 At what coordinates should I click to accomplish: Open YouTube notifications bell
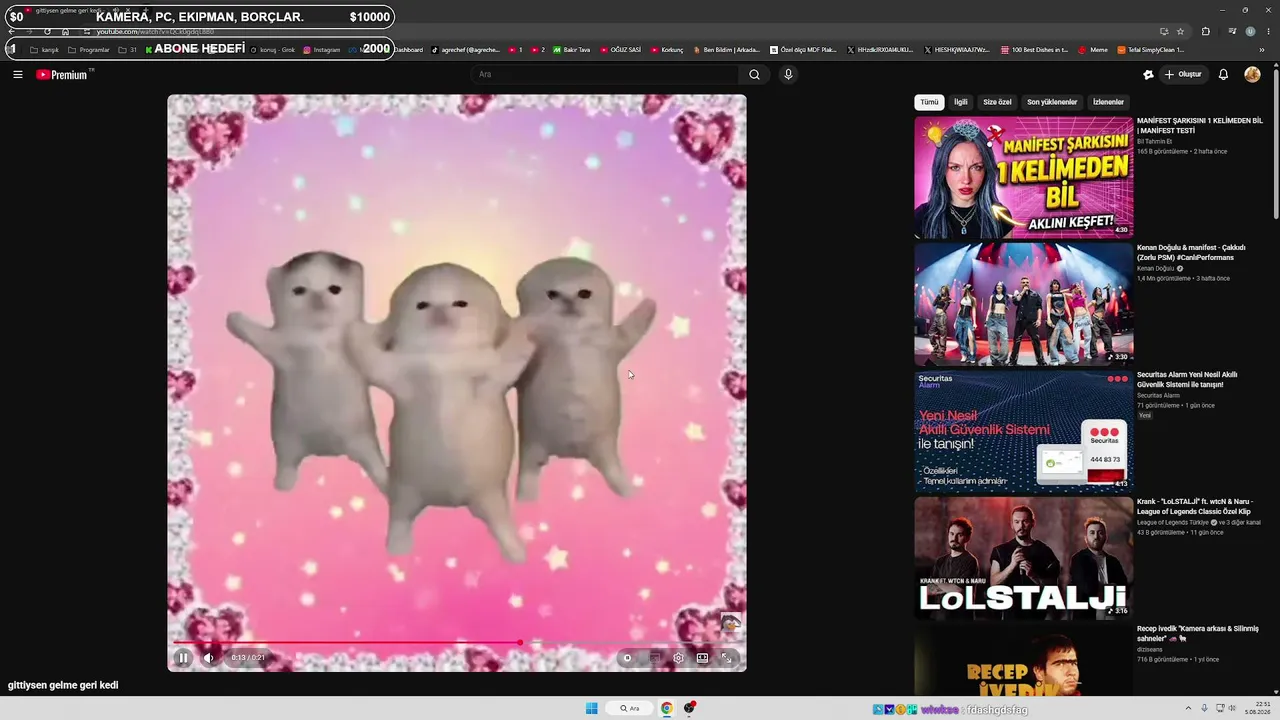(1223, 74)
